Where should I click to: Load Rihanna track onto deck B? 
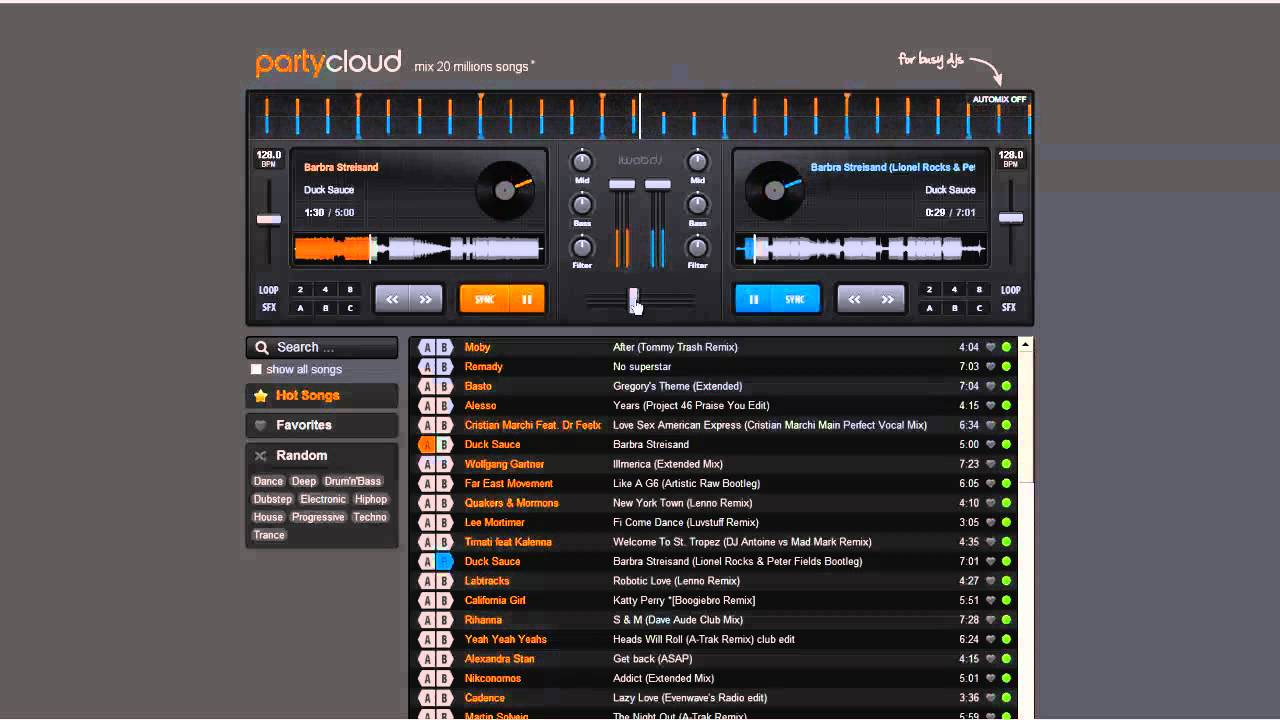point(445,620)
